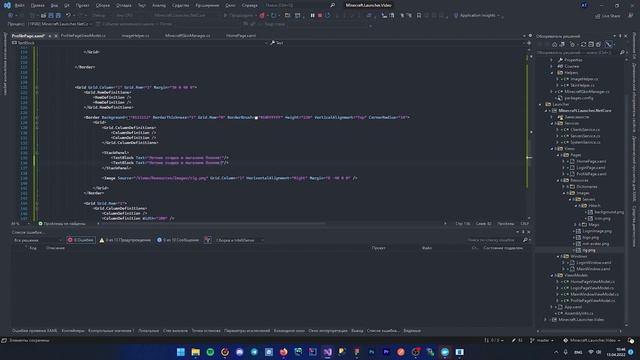Collapse the Services folder node
Screen dimensions: 640x360
552,123
